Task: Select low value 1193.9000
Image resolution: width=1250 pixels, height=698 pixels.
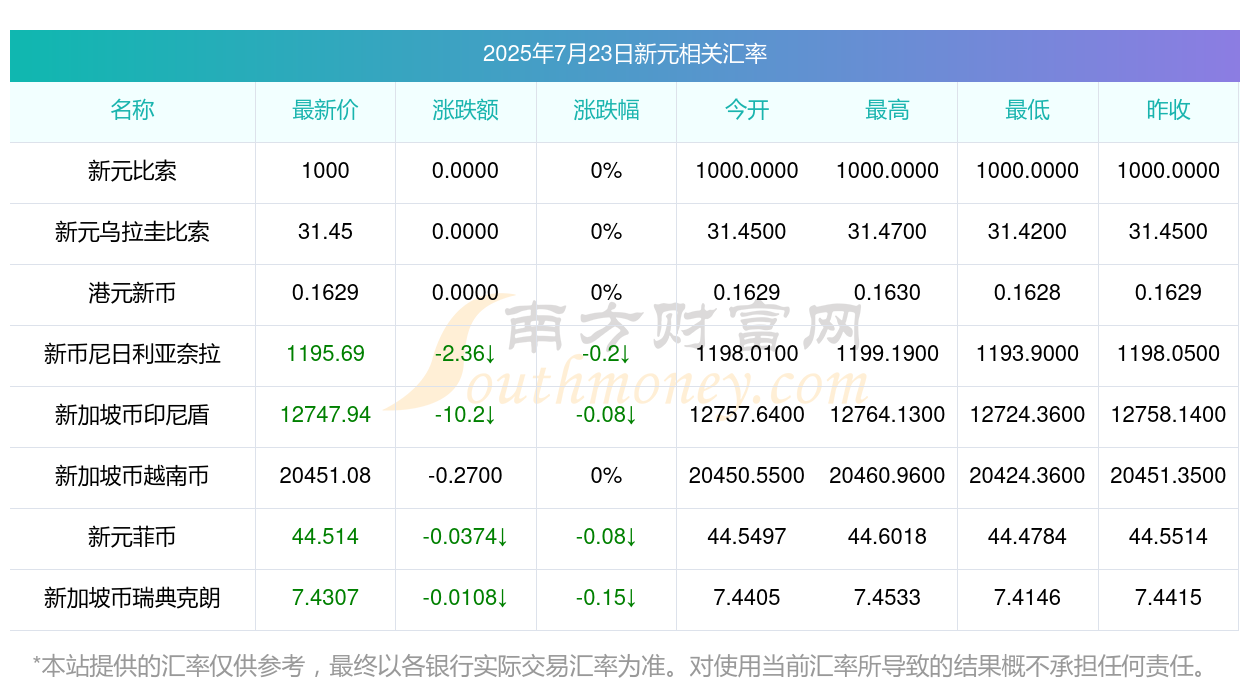Action: click(x=1028, y=354)
